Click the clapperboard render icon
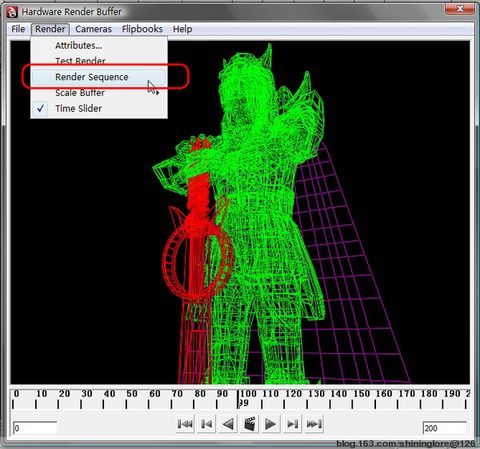The height and width of the screenshot is (449, 480). coord(250,424)
